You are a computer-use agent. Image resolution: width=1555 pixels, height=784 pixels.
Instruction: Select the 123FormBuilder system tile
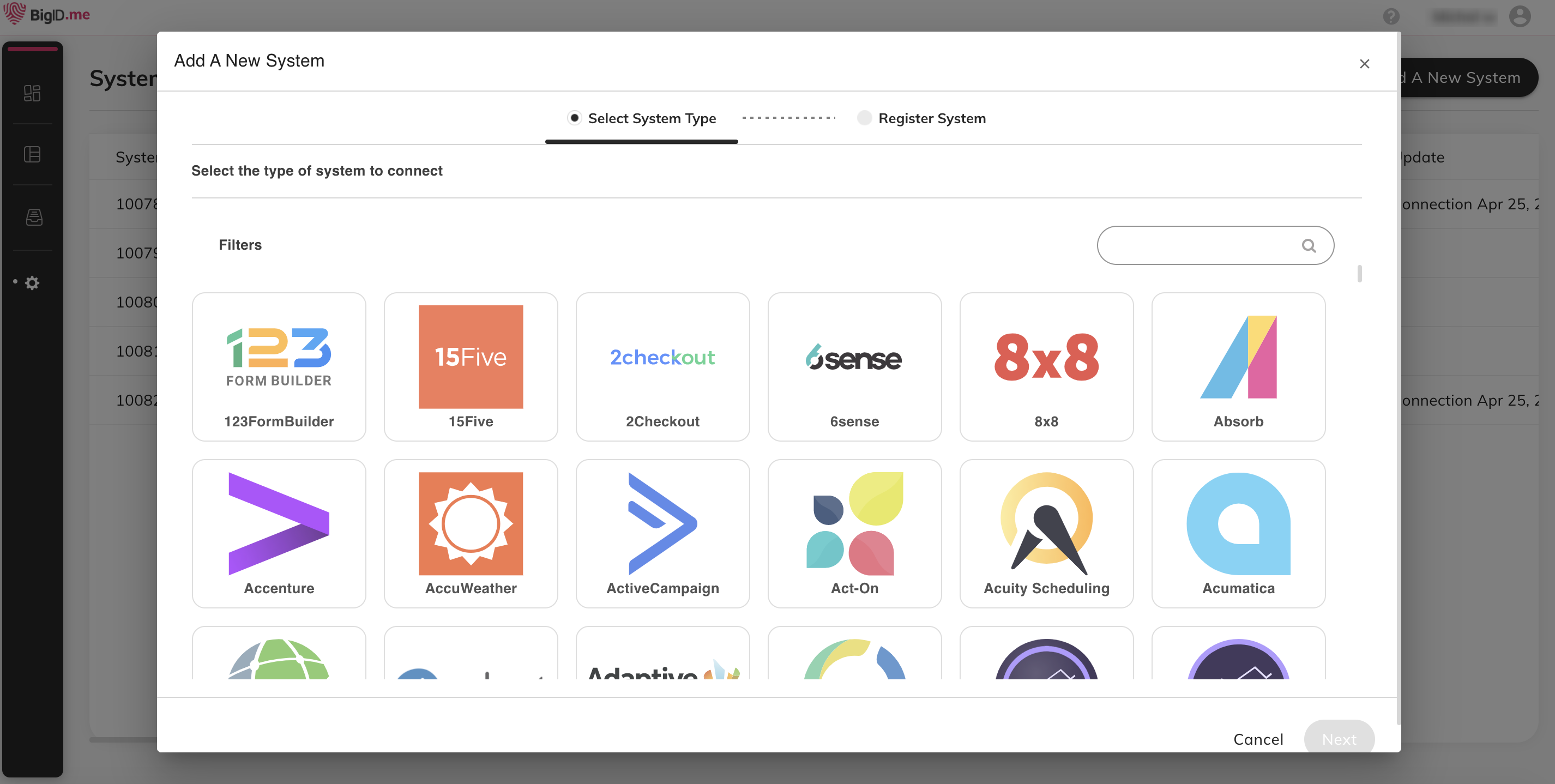coord(279,366)
